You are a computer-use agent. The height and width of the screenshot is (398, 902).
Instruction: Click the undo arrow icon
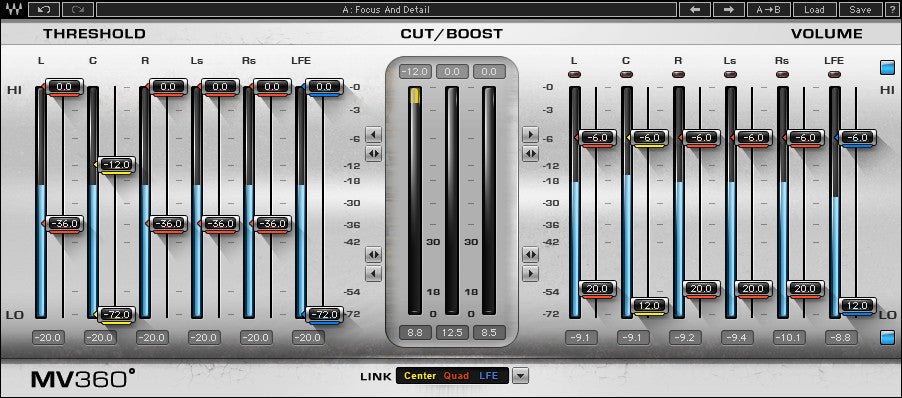43,9
